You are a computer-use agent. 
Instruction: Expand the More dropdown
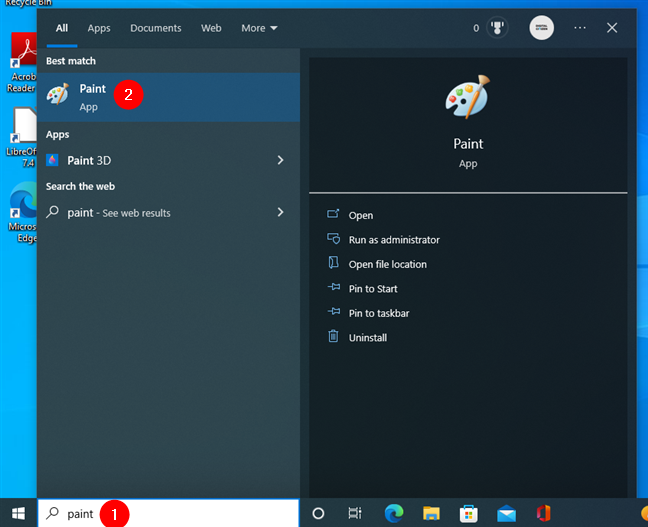pos(259,28)
